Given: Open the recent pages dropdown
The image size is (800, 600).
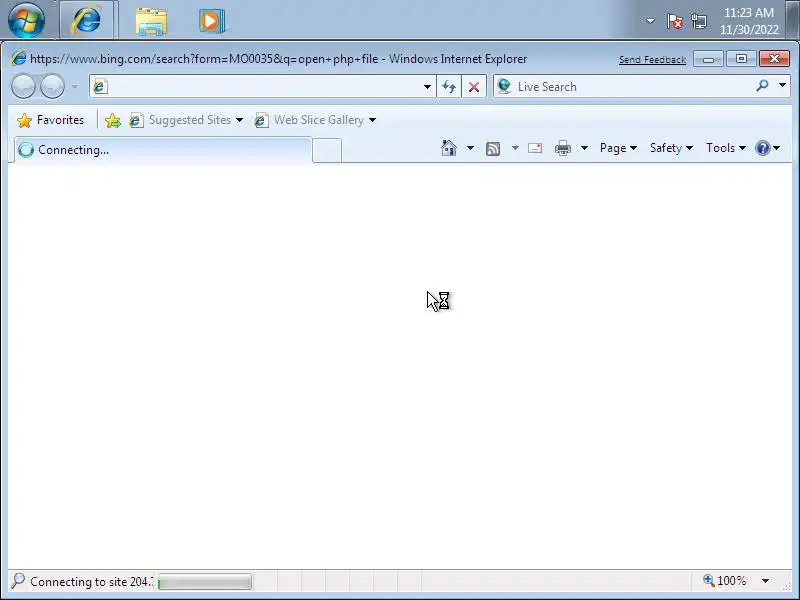Looking at the screenshot, I should (74, 86).
